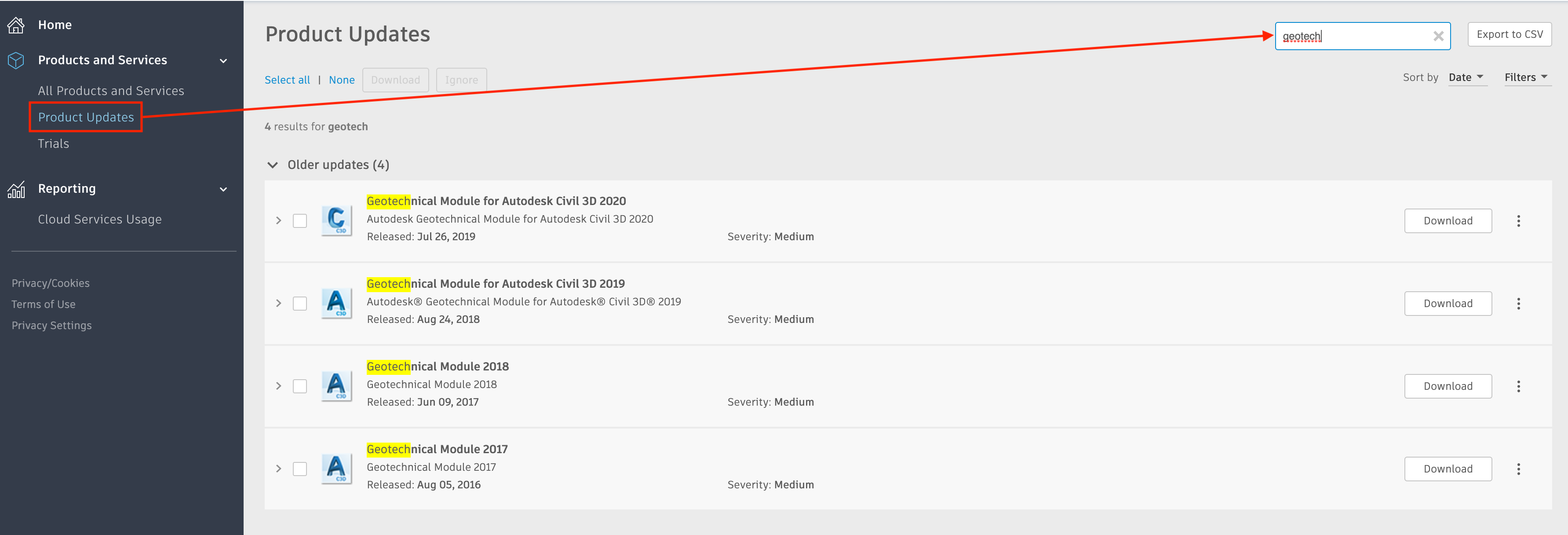Open the Product Updates page

(85, 117)
